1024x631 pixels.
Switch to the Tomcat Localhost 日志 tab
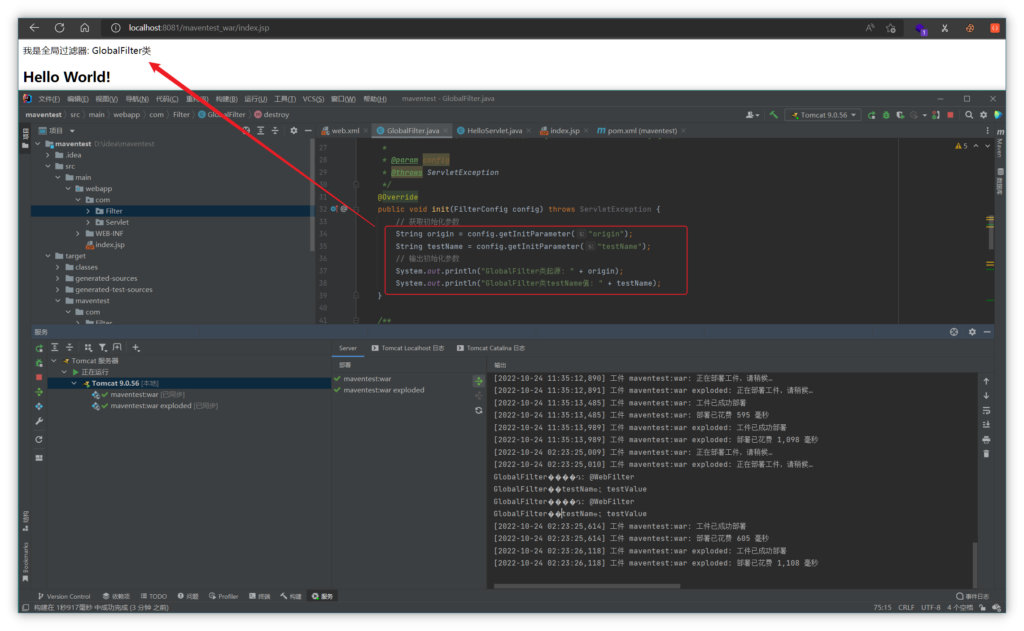pos(408,348)
